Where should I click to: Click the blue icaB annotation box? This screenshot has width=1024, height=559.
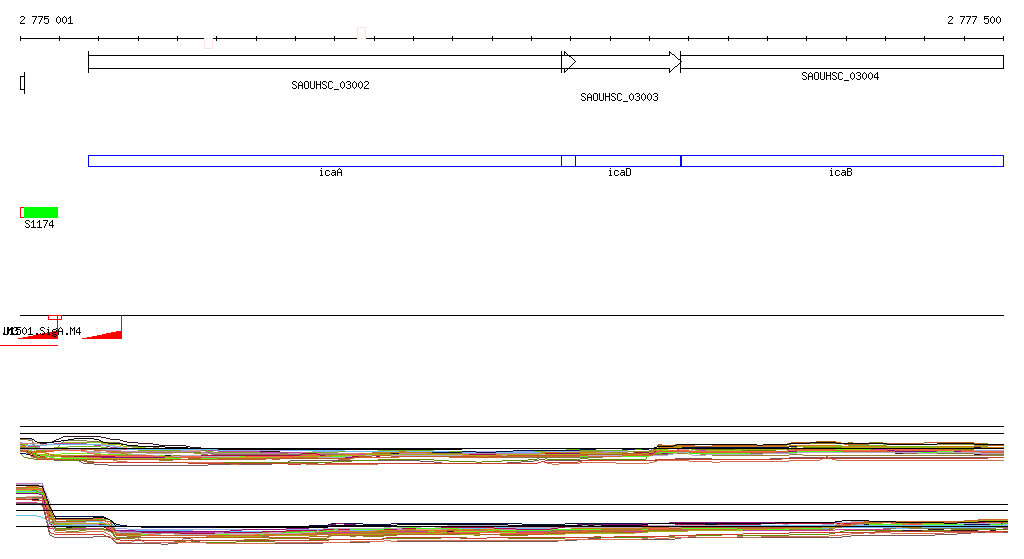click(841, 161)
